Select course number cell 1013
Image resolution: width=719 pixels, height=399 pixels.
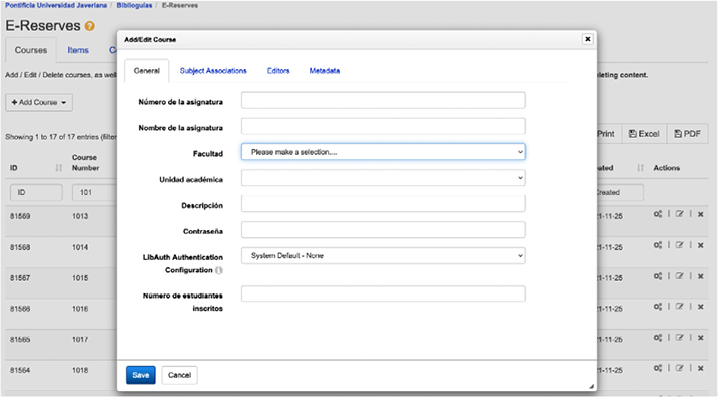(80, 216)
